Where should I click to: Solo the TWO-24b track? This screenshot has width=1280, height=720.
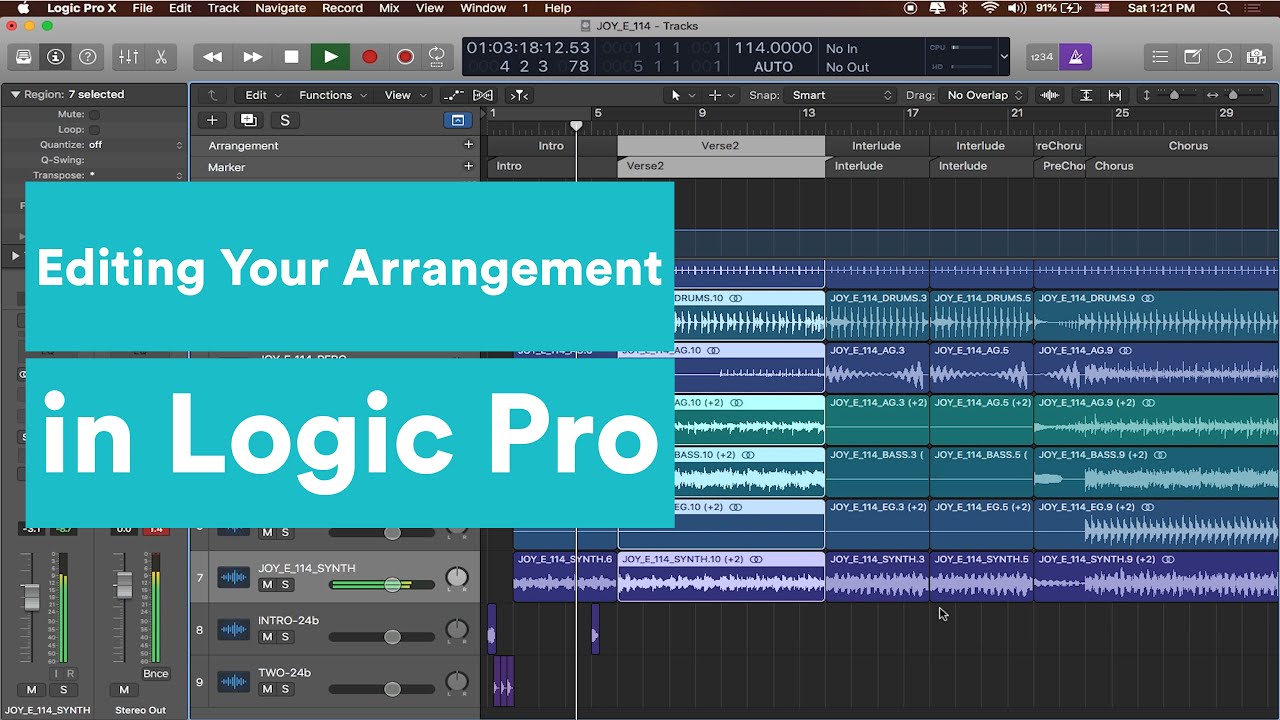pos(285,689)
